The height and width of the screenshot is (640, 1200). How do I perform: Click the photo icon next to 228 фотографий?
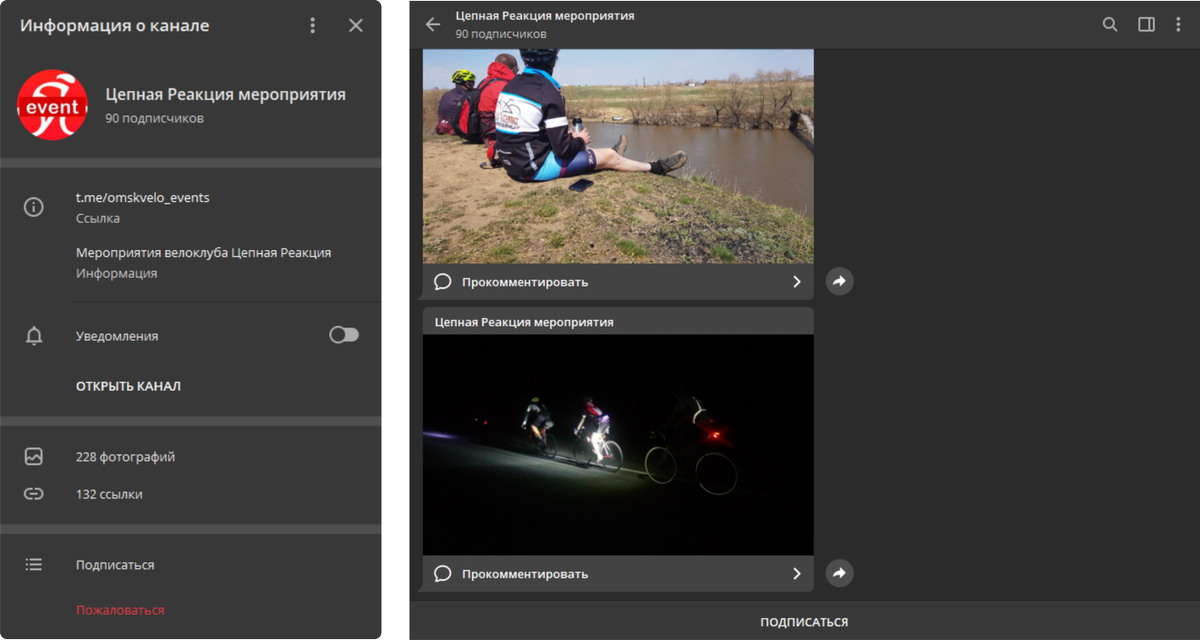pos(34,456)
